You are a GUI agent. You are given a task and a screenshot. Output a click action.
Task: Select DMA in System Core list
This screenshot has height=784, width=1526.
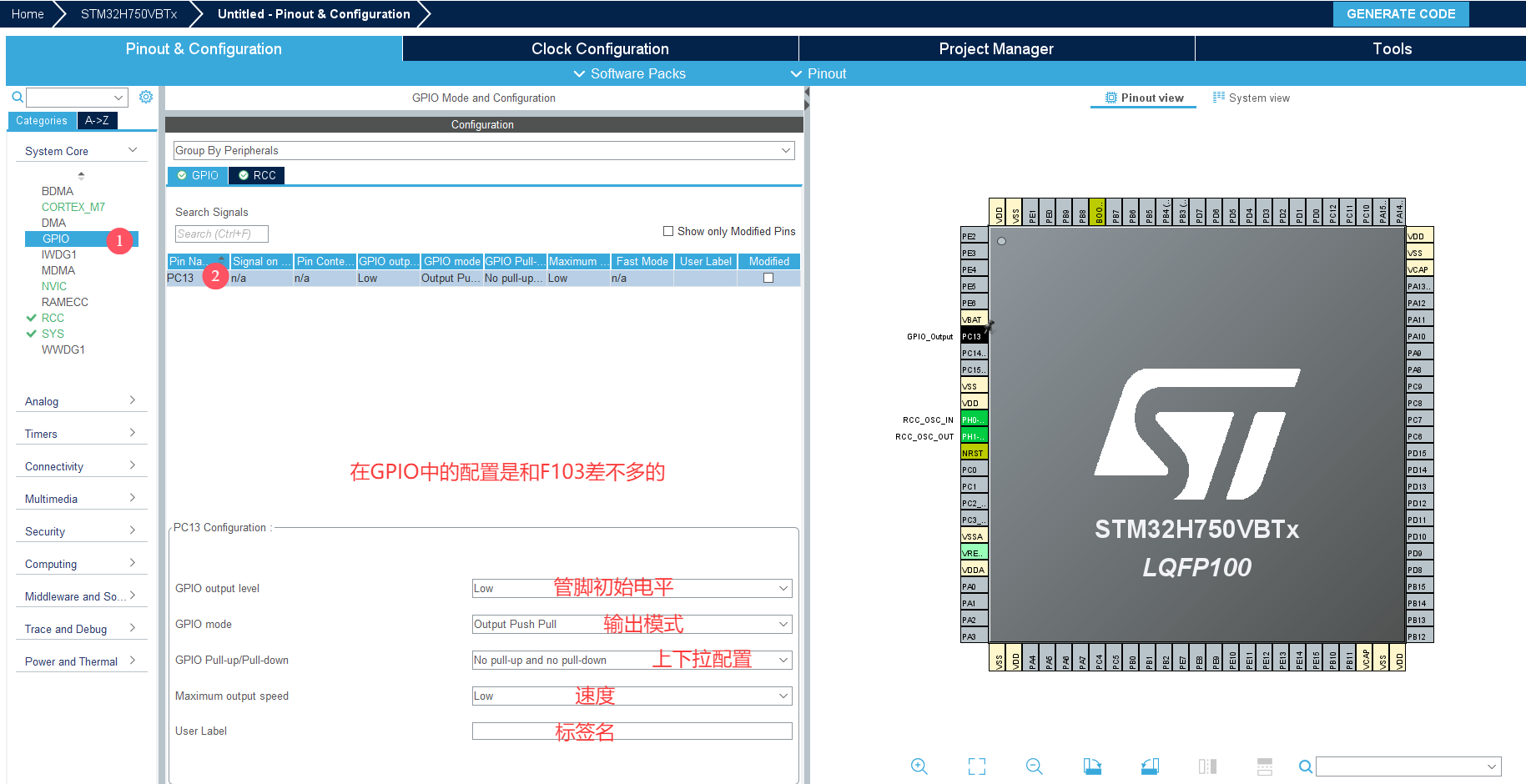click(x=53, y=223)
